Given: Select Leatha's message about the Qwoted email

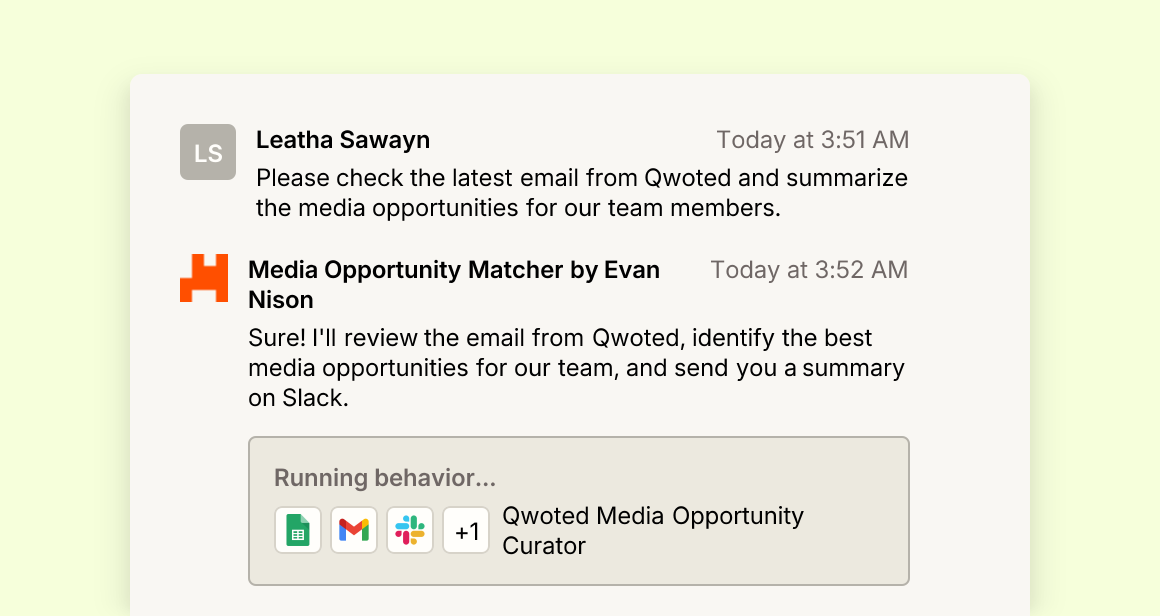Looking at the screenshot, I should 581,193.
